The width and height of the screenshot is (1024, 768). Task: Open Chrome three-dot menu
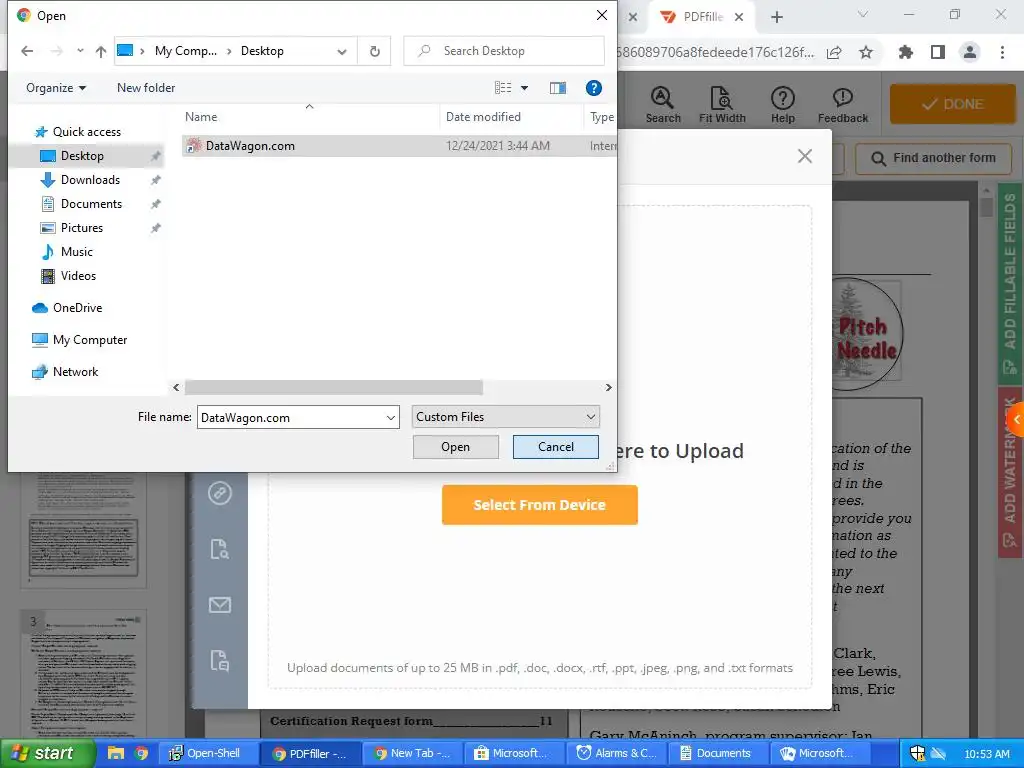tap(1002, 52)
